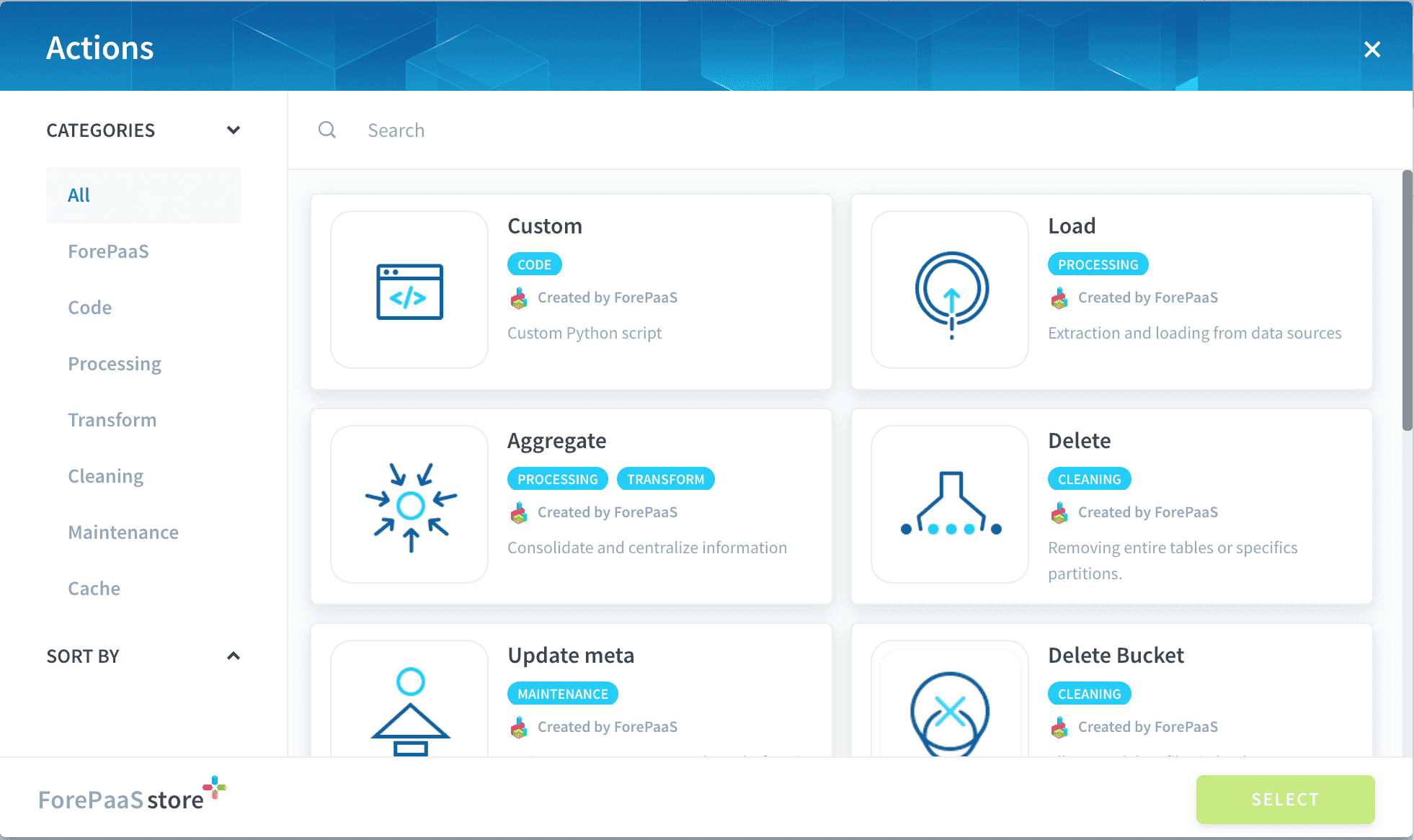Filter by the Code category

90,308
